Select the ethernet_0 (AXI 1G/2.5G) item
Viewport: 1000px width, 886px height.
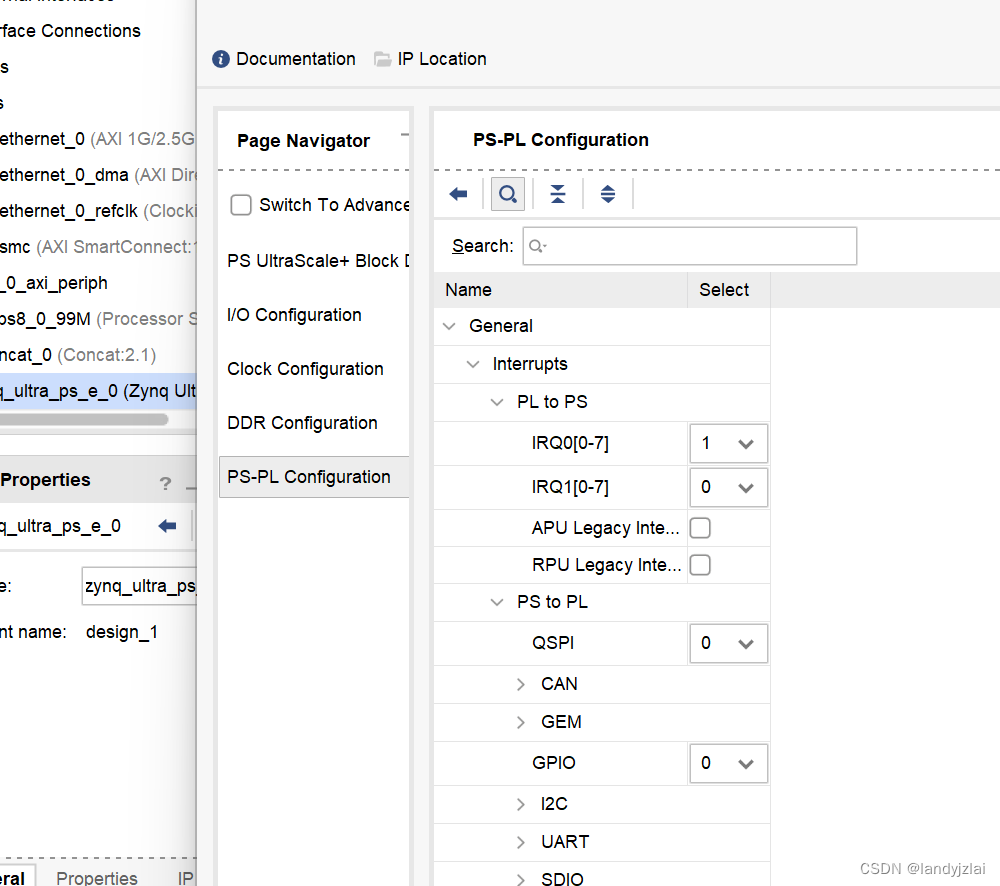tap(98, 139)
